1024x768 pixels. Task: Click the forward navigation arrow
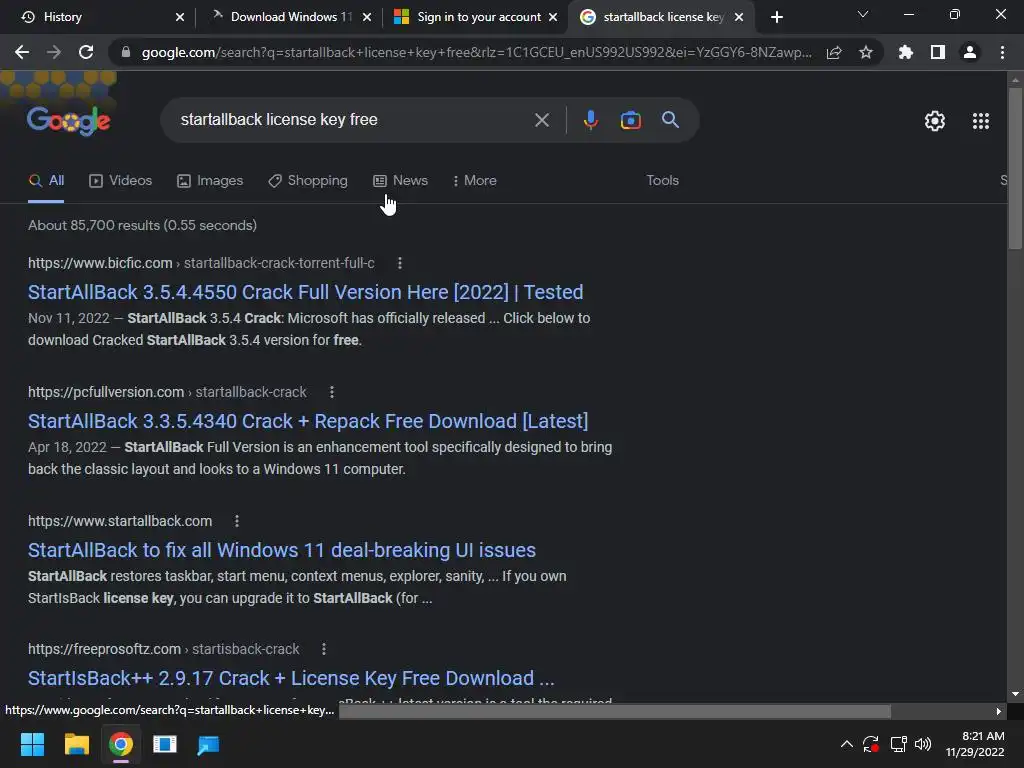coord(54,52)
